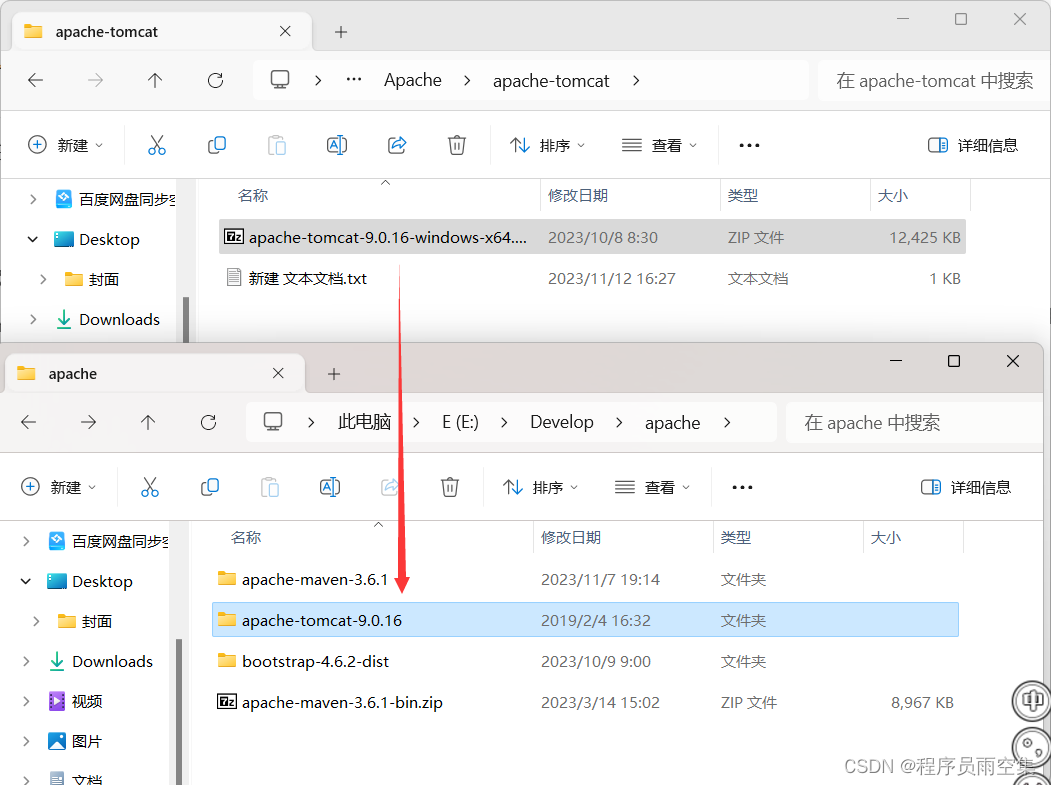Select apache-maven-3.6.1-bin.zip file

585,703
